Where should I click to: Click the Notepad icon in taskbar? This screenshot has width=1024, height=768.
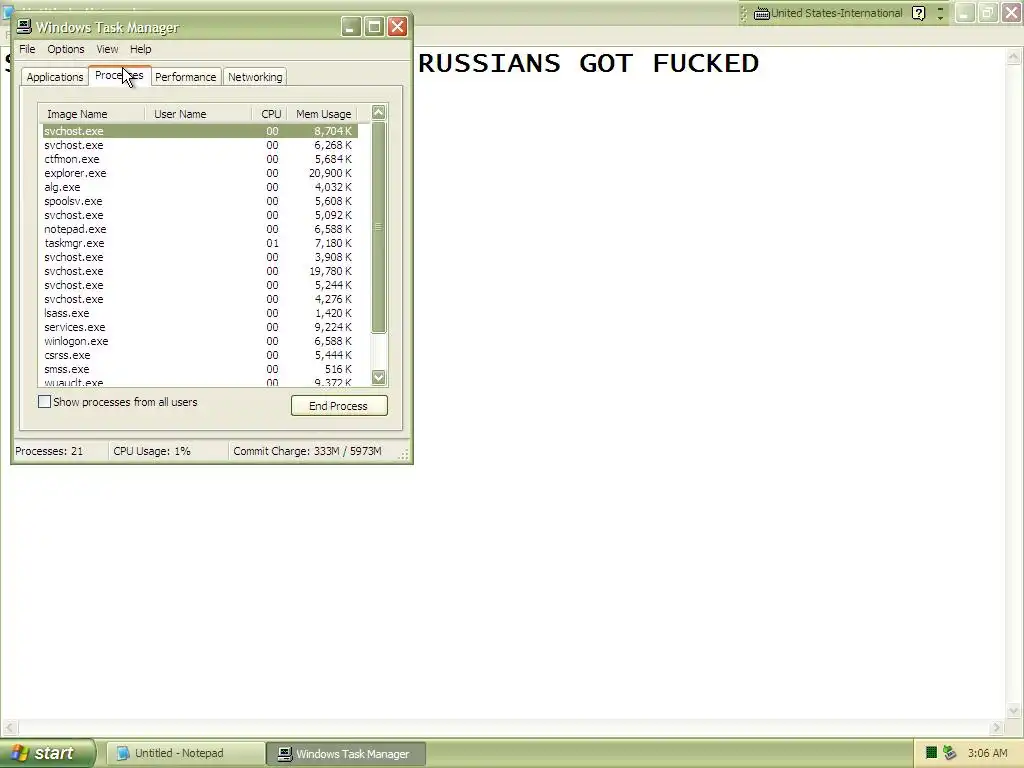pyautogui.click(x=123, y=753)
